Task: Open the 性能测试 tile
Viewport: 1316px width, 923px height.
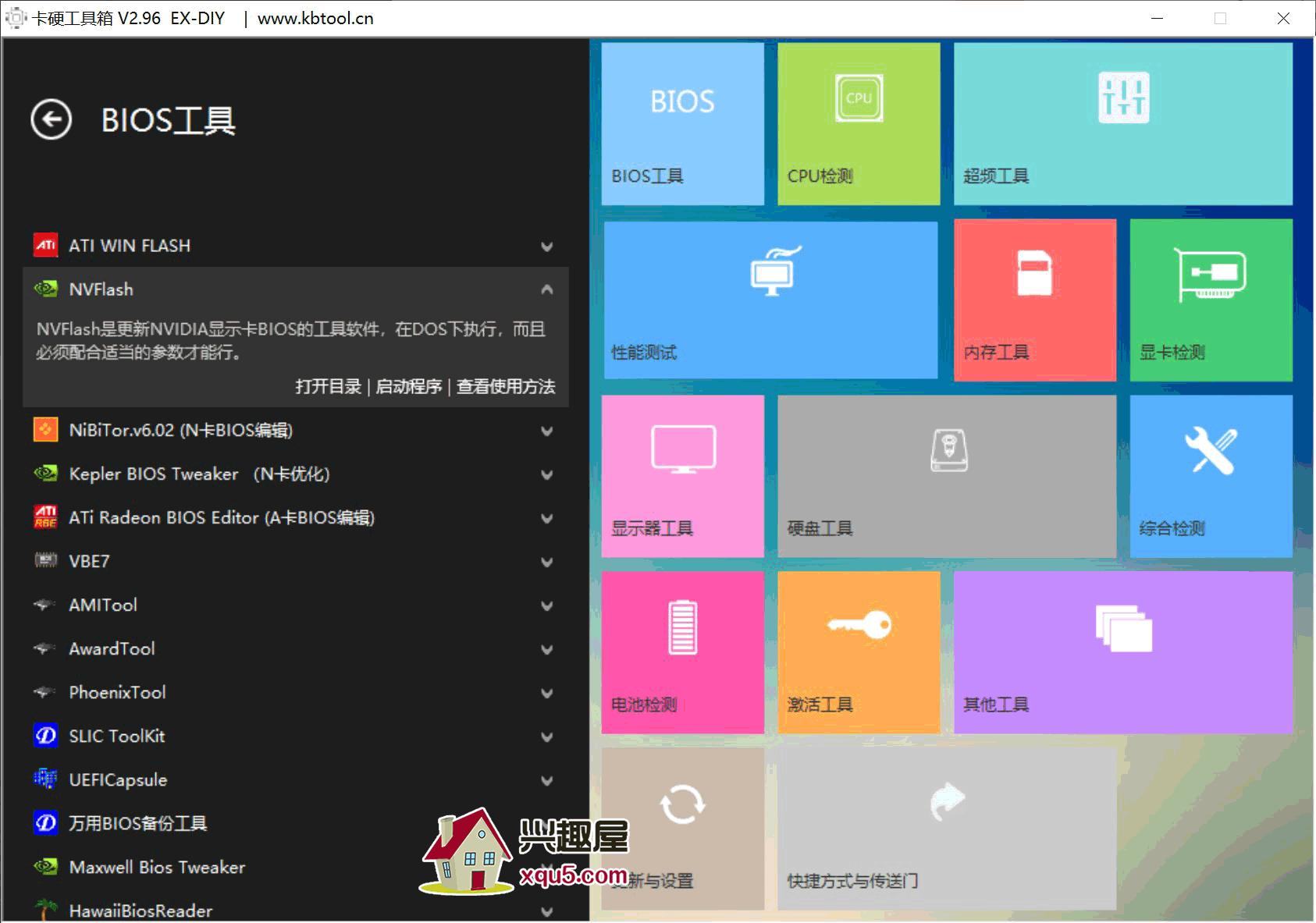Action: click(x=771, y=300)
